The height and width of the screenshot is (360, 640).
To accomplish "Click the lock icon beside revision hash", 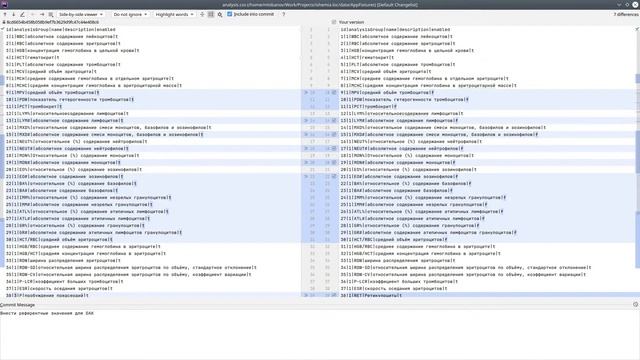I will [x=4, y=22].
